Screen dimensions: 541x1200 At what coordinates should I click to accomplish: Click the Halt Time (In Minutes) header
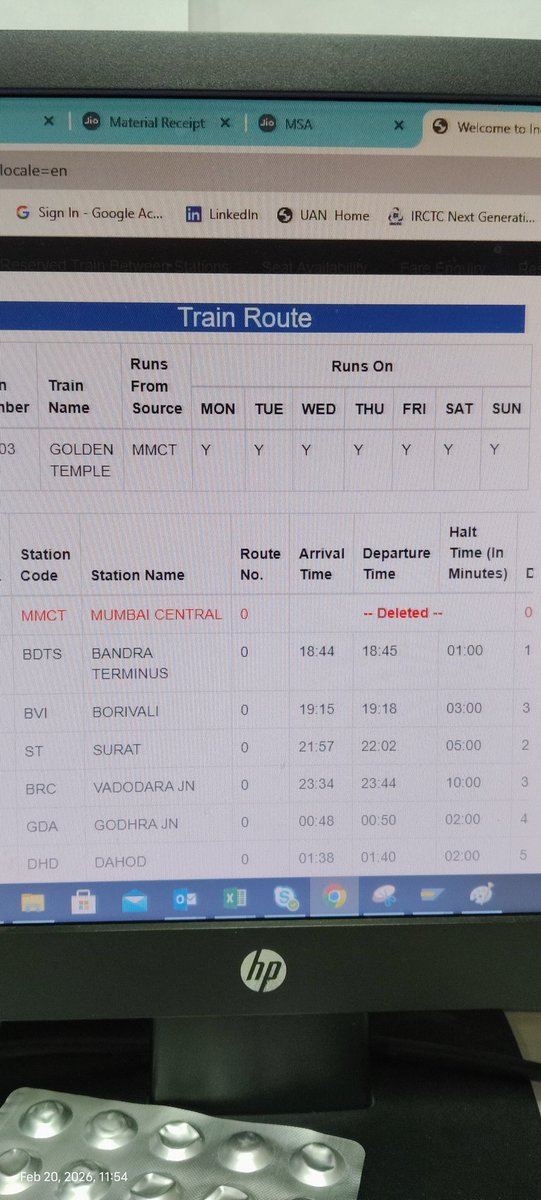[x=478, y=553]
